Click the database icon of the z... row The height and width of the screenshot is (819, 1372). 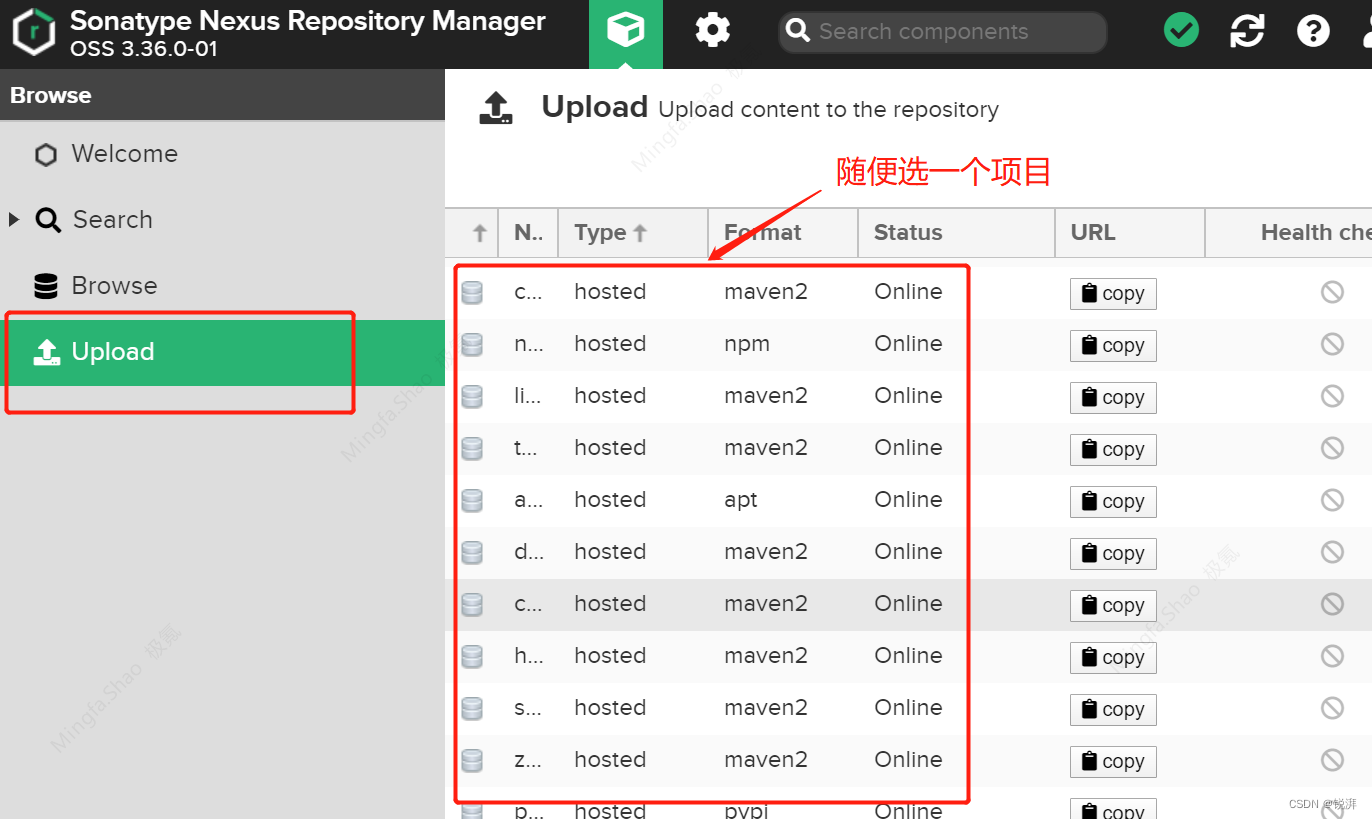pyautogui.click(x=472, y=760)
